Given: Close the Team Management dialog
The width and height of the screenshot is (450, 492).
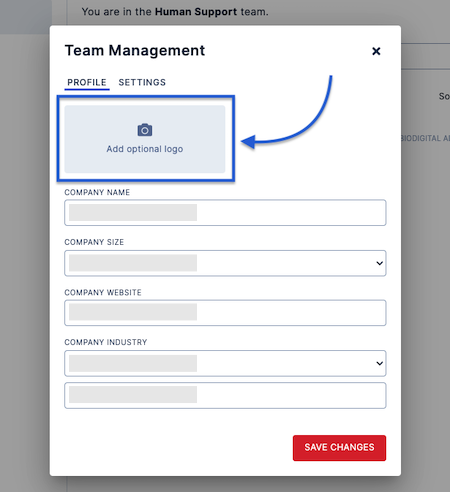Looking at the screenshot, I should (x=376, y=51).
